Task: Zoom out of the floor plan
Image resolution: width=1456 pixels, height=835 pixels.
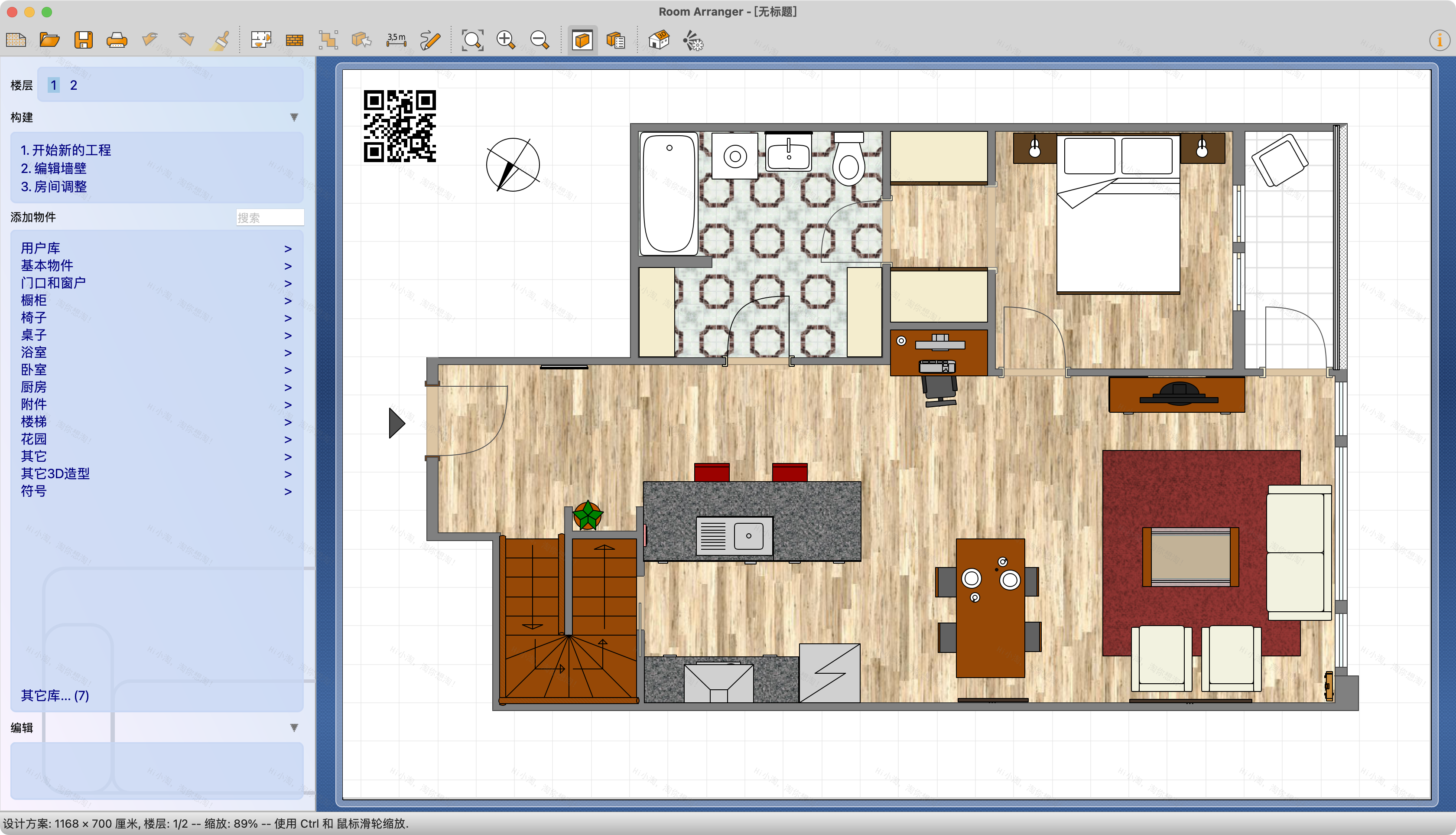Action: point(539,39)
